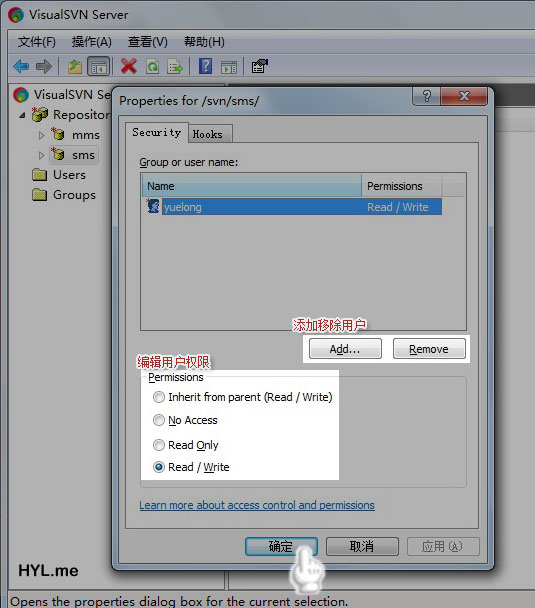Click the blue Help question mark icon
This screenshot has height=608, width=535.
(x=205, y=66)
